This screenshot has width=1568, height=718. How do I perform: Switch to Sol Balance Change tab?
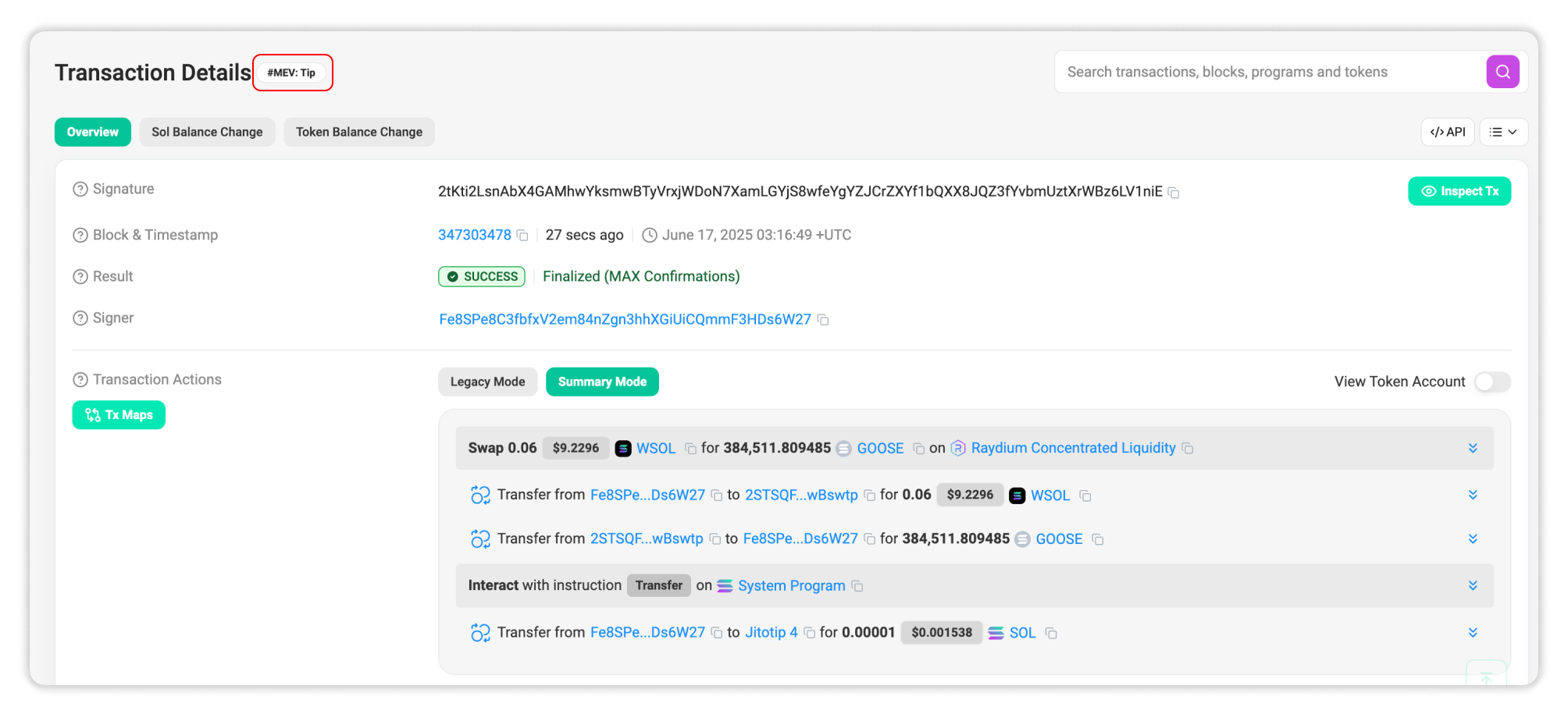[x=207, y=132]
